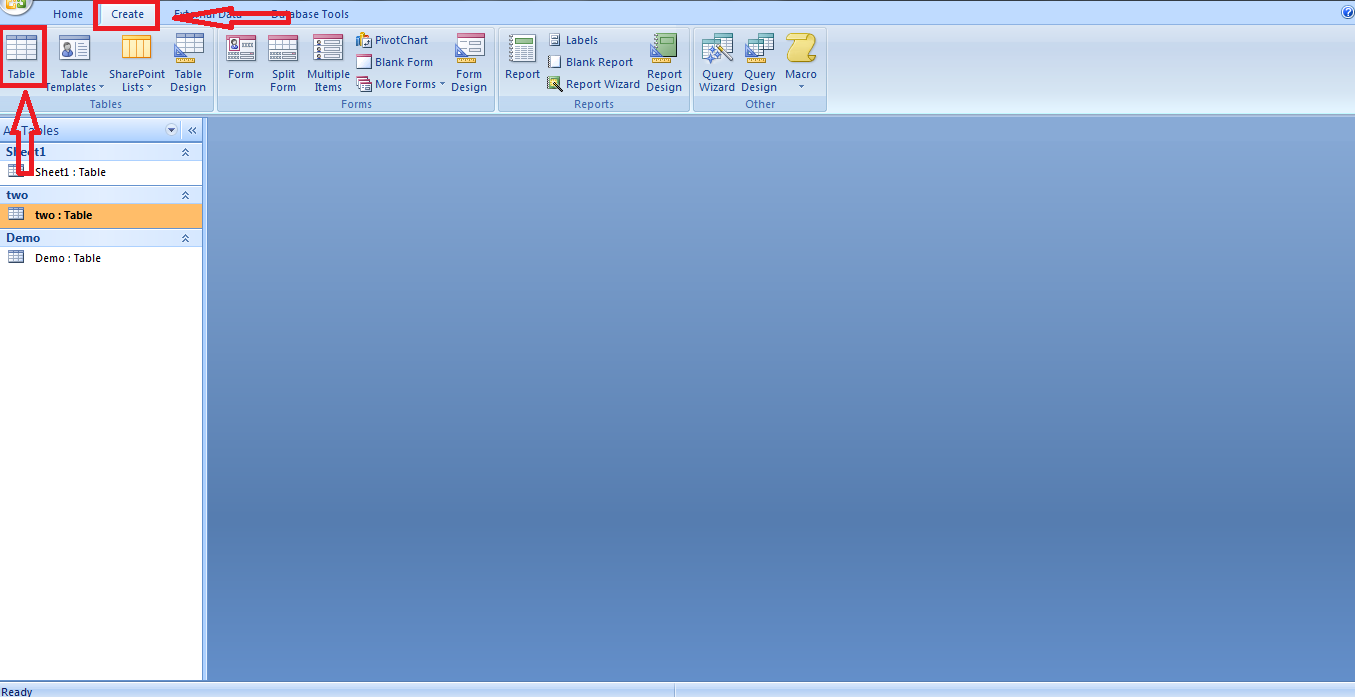Open the Access Help icon
1355x697 pixels.
point(1347,12)
